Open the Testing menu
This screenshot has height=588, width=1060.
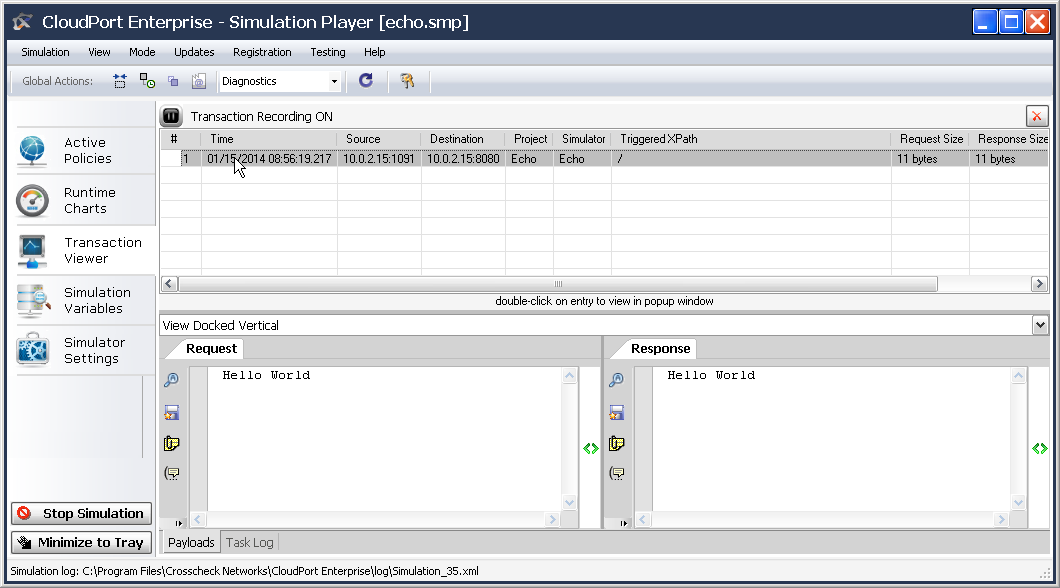coord(328,52)
